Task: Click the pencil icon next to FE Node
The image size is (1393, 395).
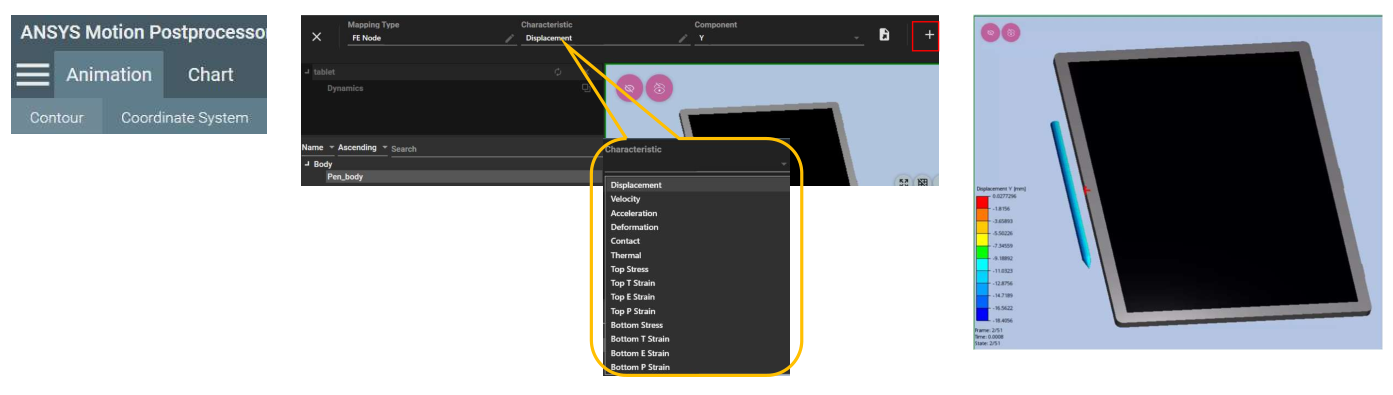Action: click(510, 38)
